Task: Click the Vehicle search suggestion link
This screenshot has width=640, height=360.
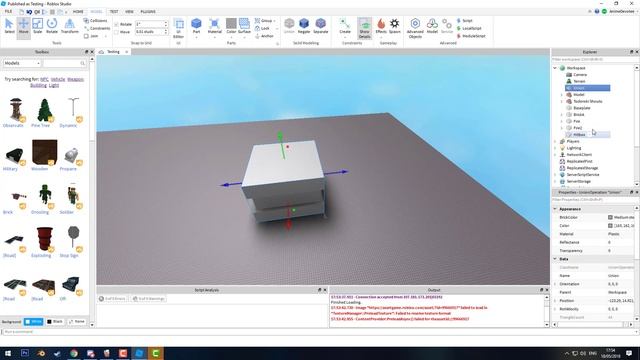Action: pyautogui.click(x=58, y=79)
